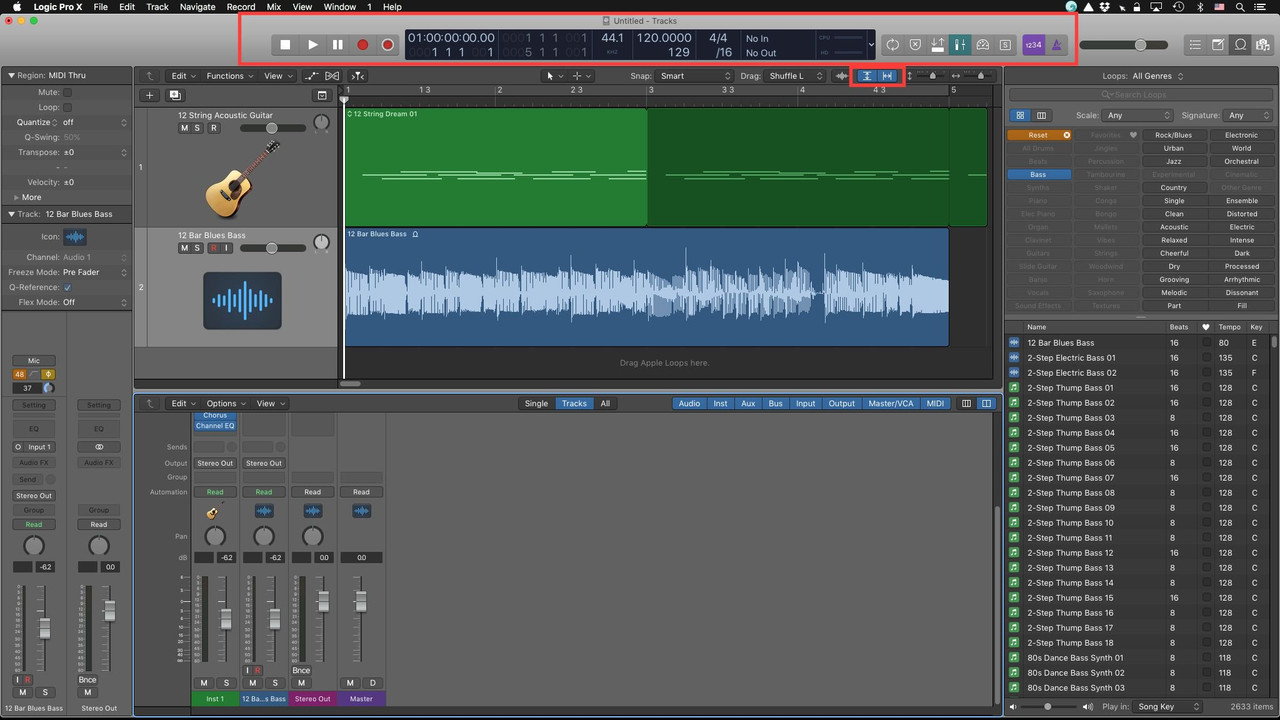The image size is (1280, 720).
Task: Click the Catch Playhead icon in Tracks
Action: [x=358, y=76]
